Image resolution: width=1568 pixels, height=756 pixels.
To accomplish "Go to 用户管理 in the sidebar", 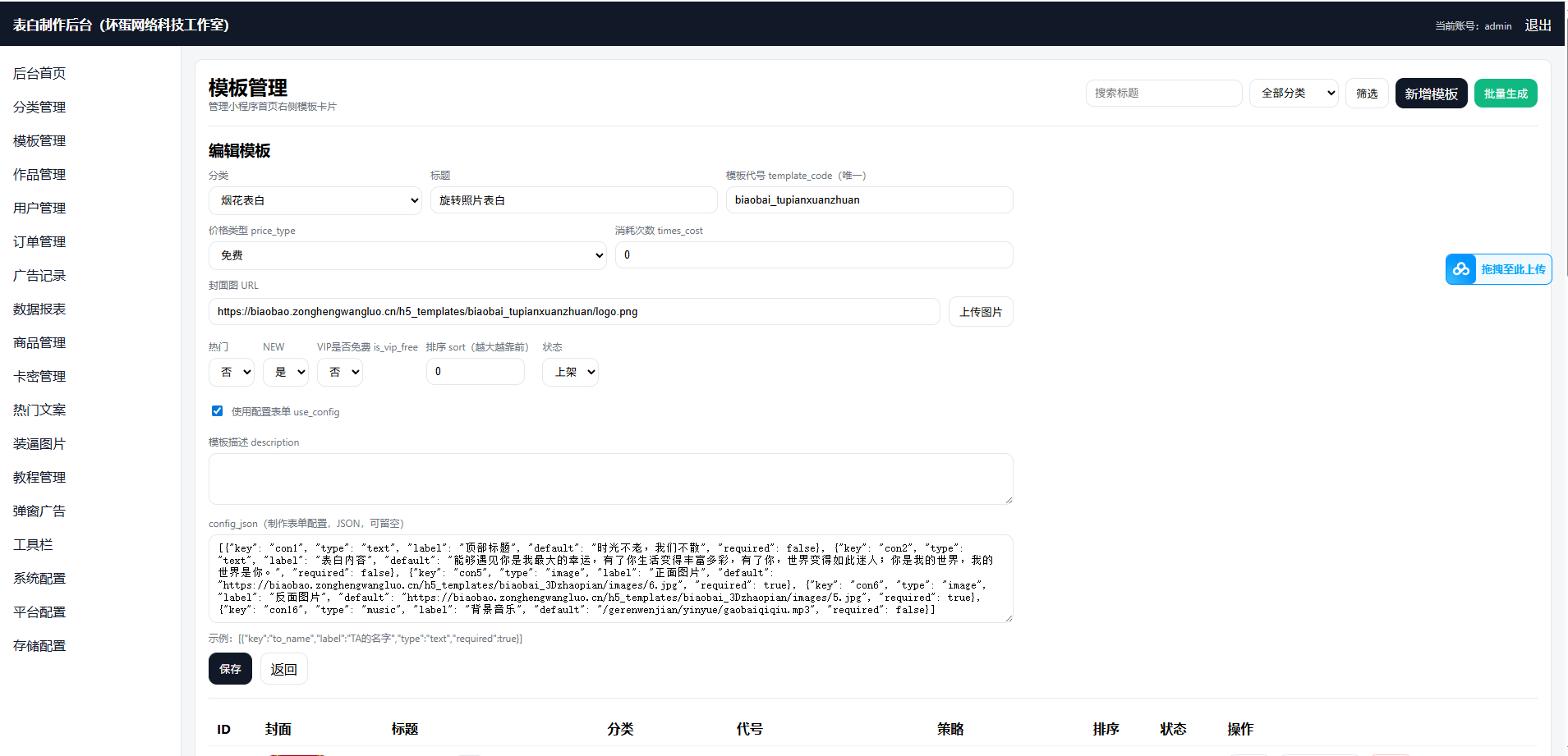I will tap(39, 208).
